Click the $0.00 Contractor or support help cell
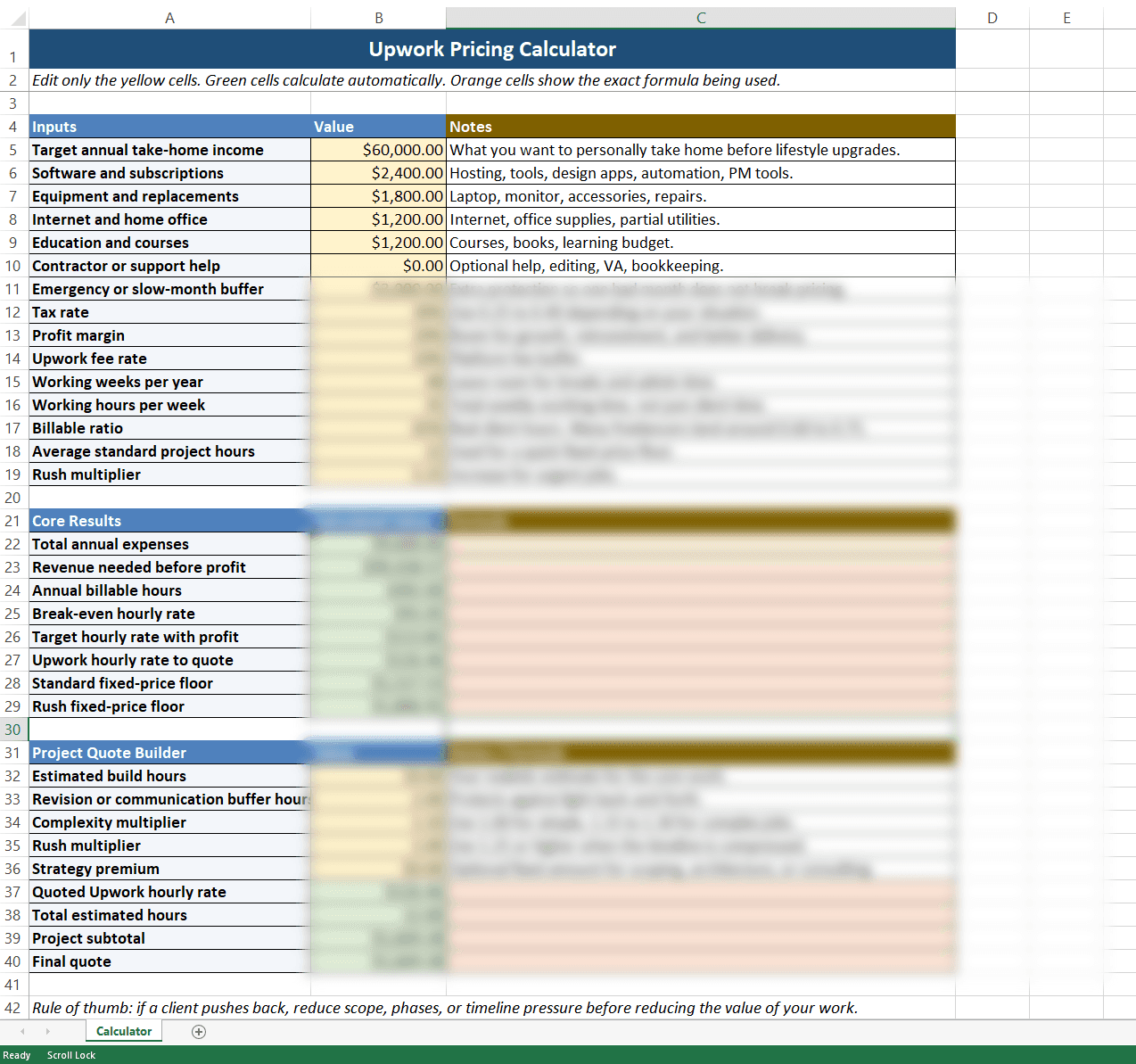 (378, 265)
